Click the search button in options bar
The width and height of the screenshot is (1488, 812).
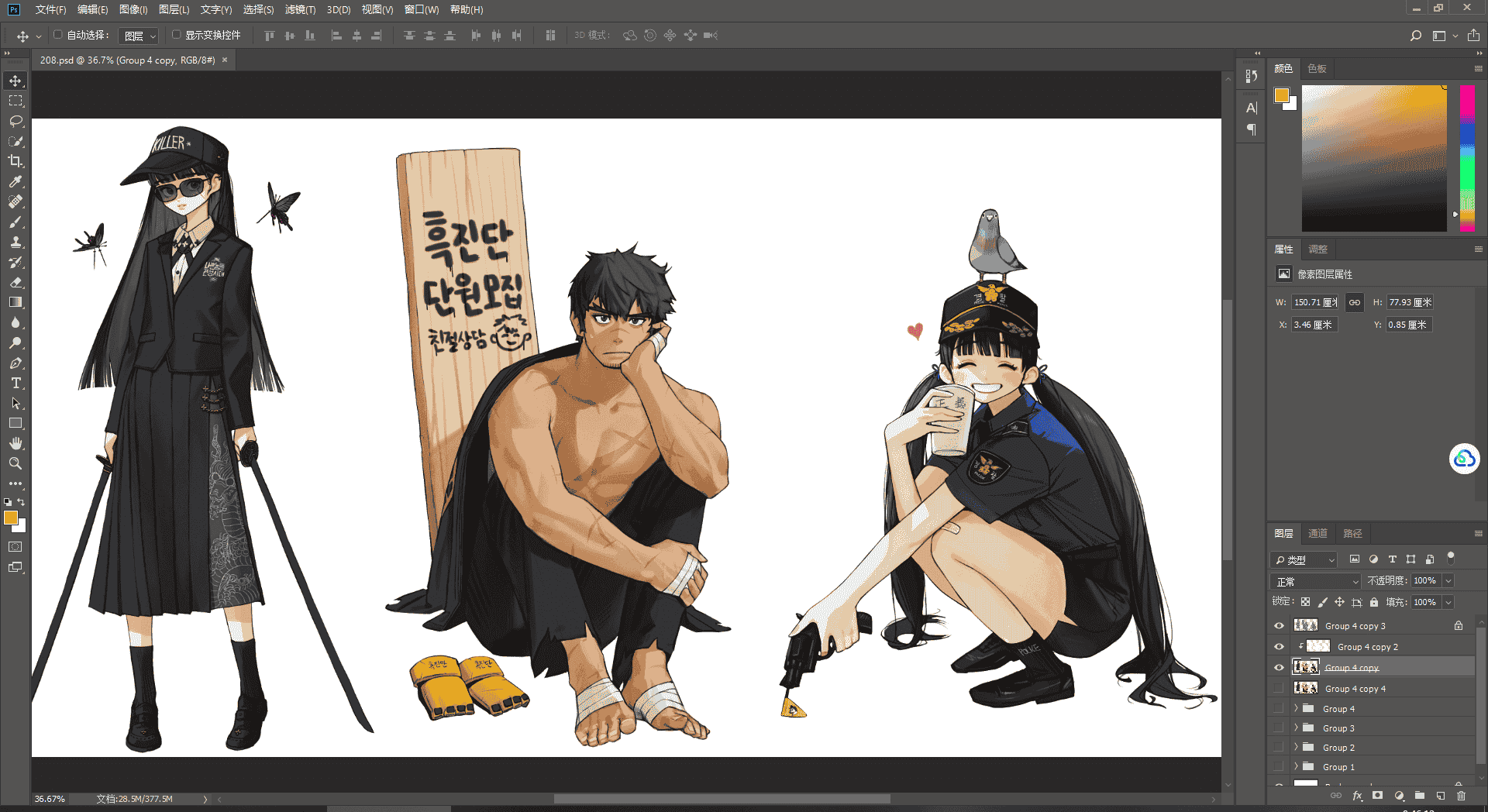coord(1416,36)
